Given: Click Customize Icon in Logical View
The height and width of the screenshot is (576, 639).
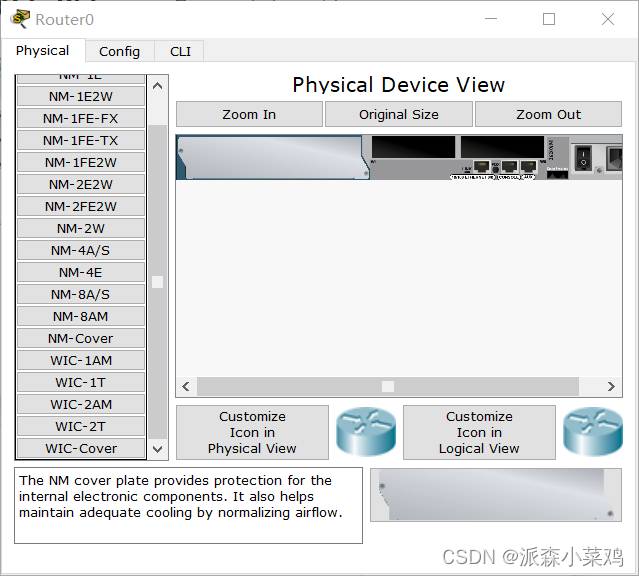Looking at the screenshot, I should (x=479, y=433).
